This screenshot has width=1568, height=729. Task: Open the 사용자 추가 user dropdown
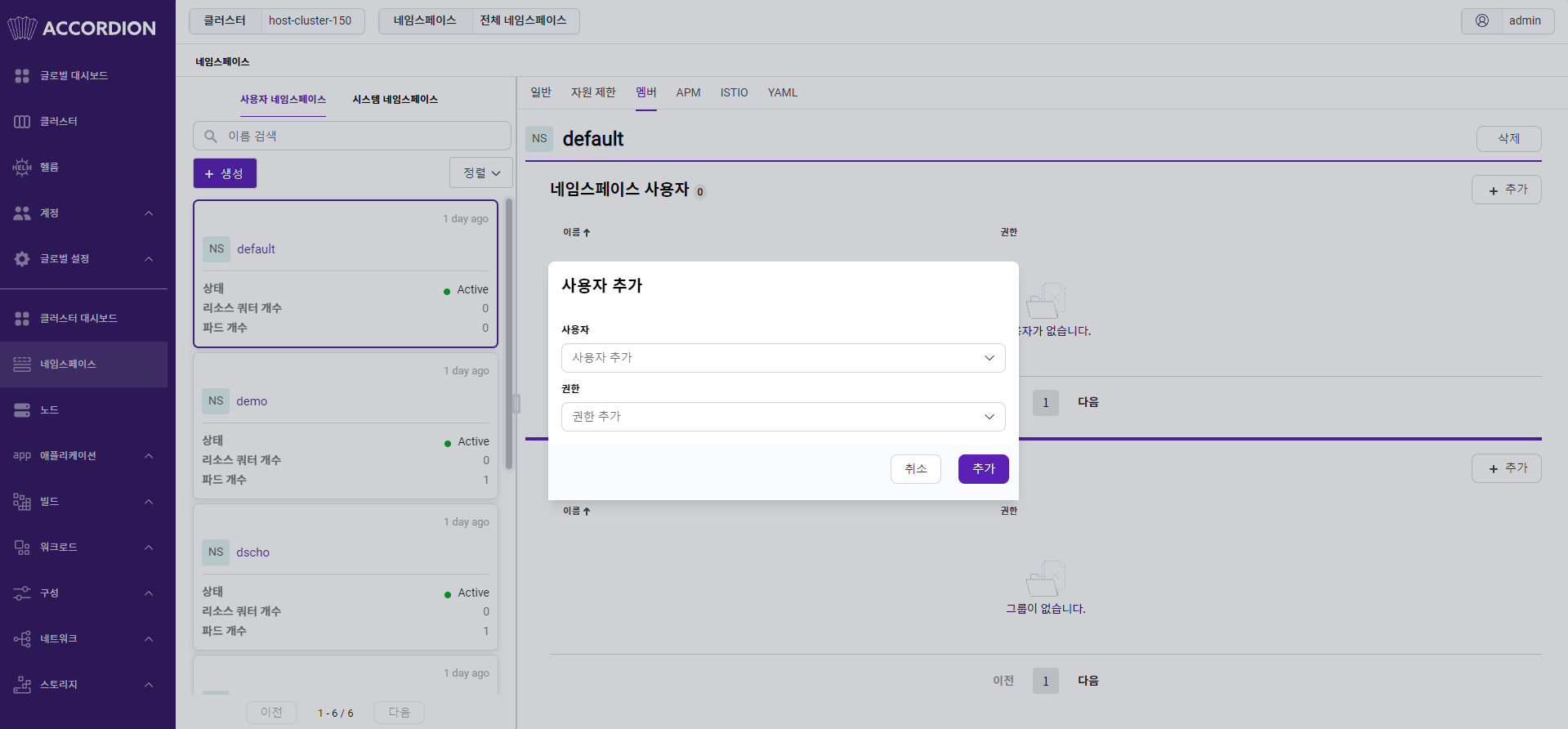pyautogui.click(x=783, y=358)
